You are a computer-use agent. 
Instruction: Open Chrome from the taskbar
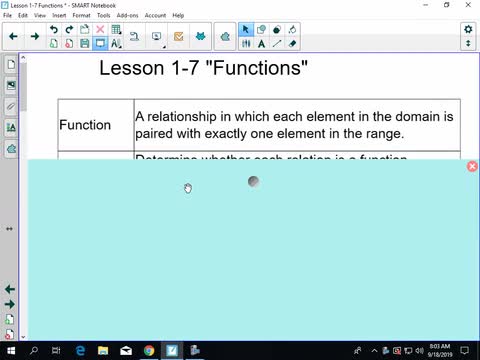point(149,350)
